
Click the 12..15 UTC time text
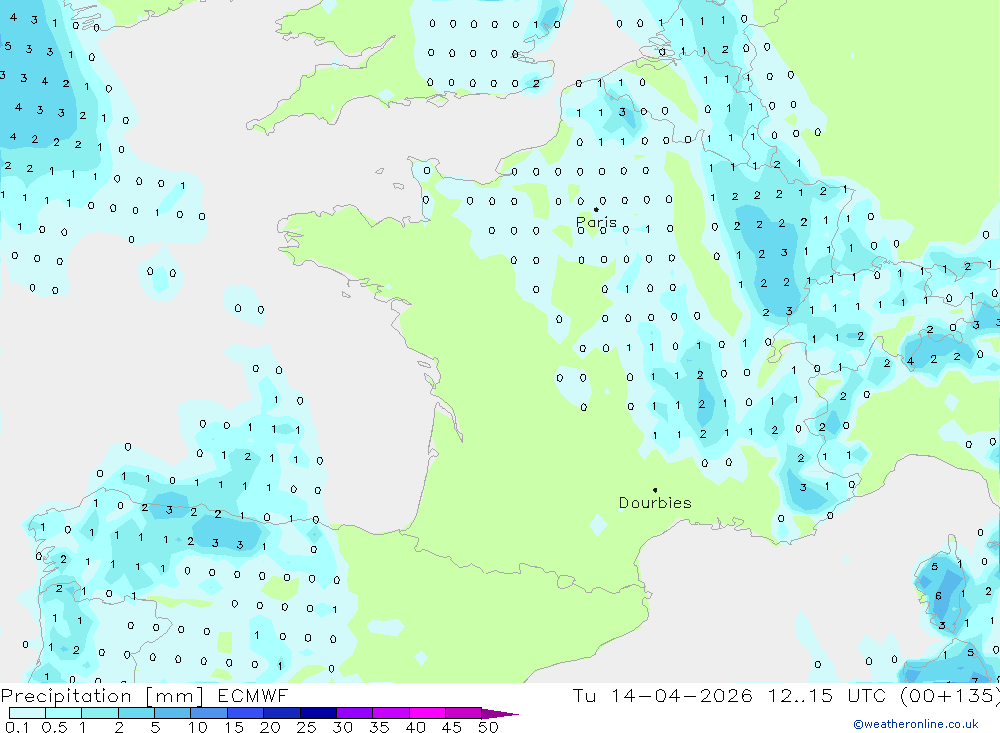826,695
